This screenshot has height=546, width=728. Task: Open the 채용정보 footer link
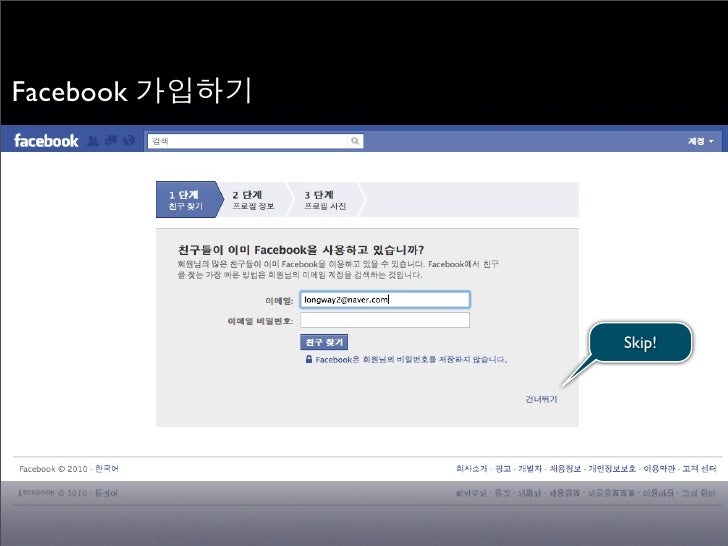565,468
